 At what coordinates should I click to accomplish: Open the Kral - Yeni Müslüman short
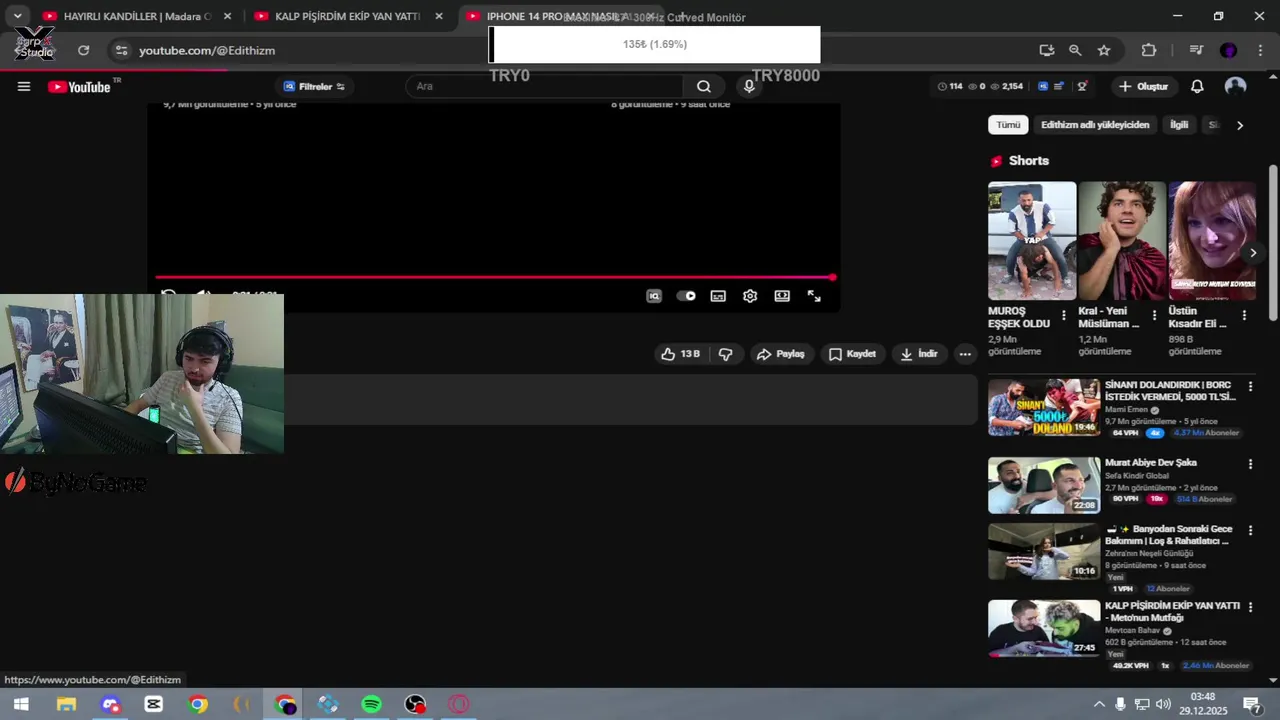(1122, 240)
